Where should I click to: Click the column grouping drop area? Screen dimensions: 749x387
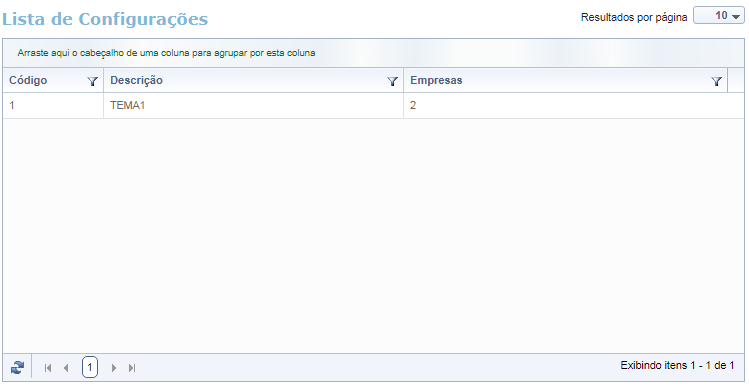click(374, 53)
